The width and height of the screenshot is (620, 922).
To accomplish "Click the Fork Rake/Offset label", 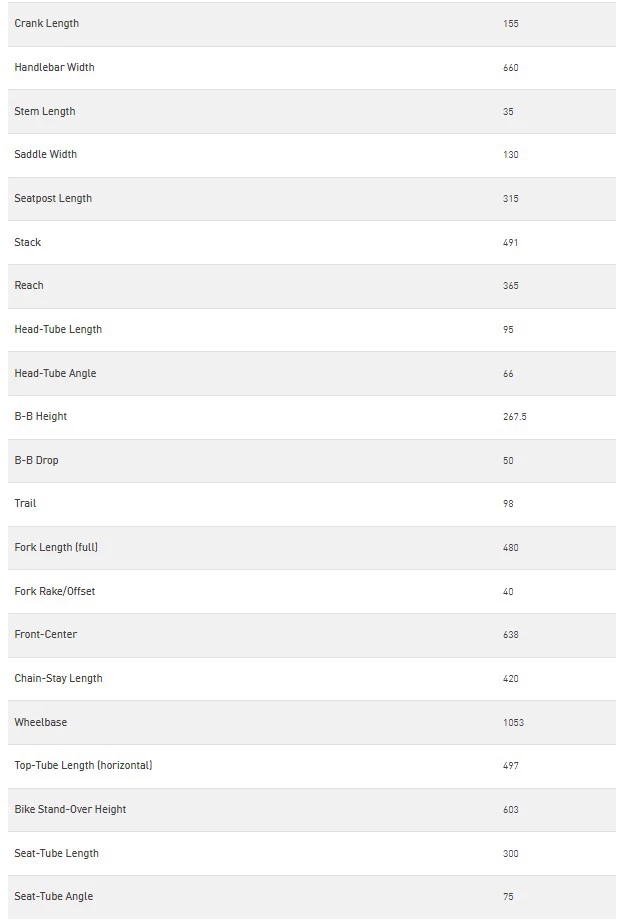I will point(55,591).
